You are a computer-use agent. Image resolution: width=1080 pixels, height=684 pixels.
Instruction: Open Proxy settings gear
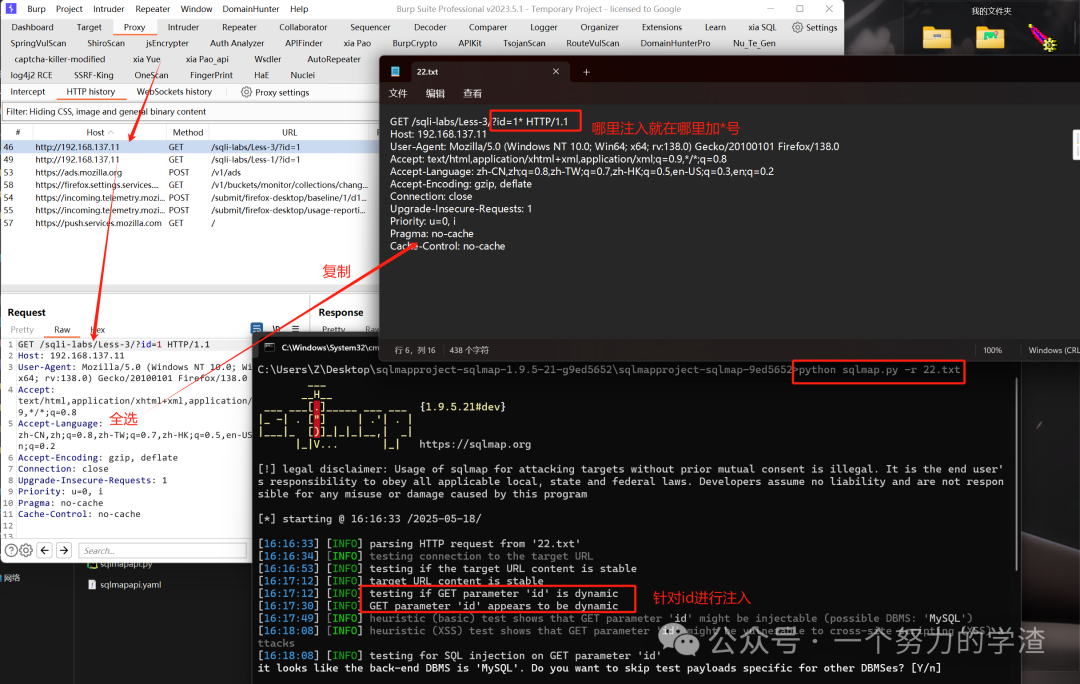(246, 92)
